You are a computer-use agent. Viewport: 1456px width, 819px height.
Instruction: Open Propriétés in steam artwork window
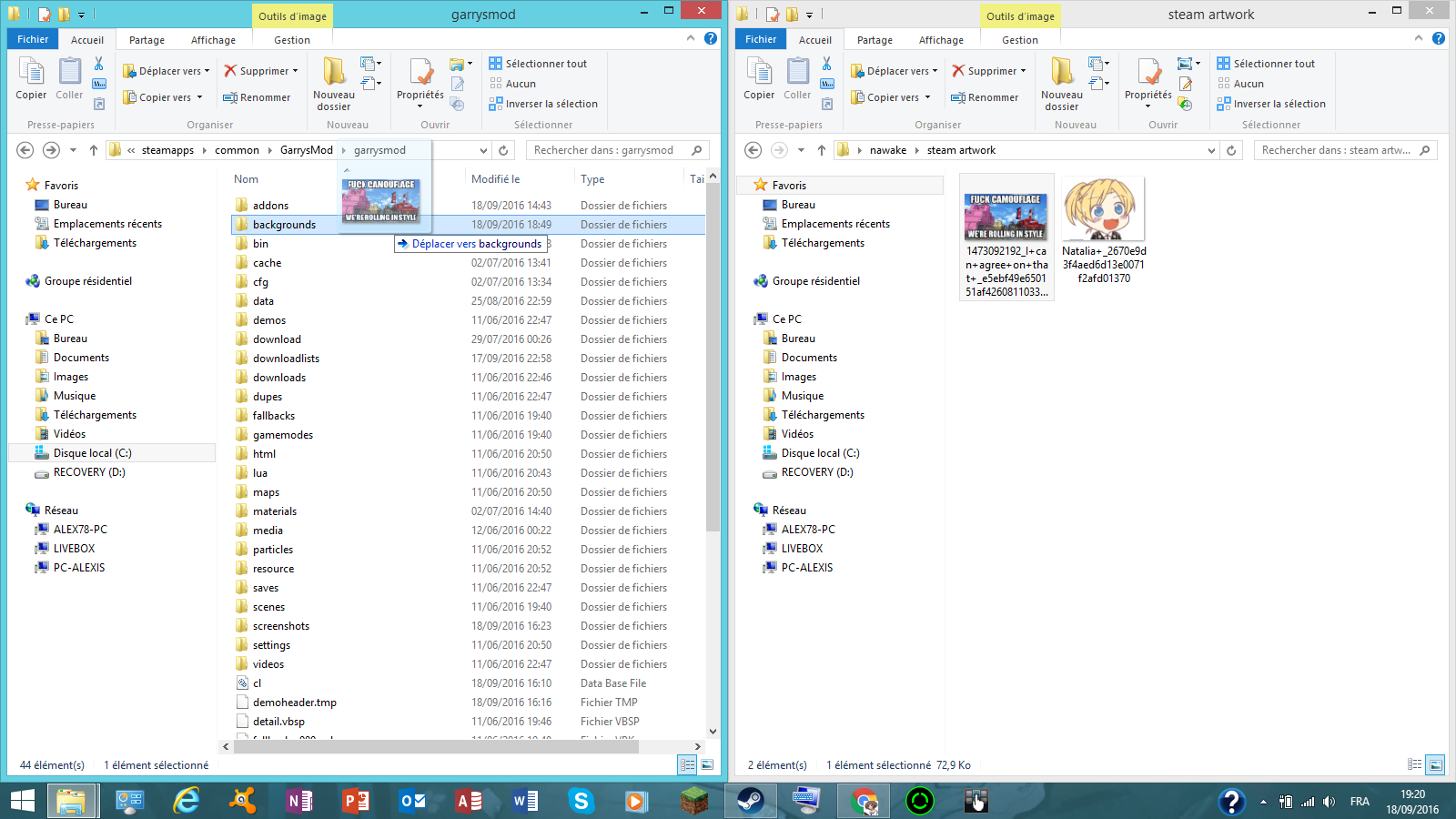1148,83
